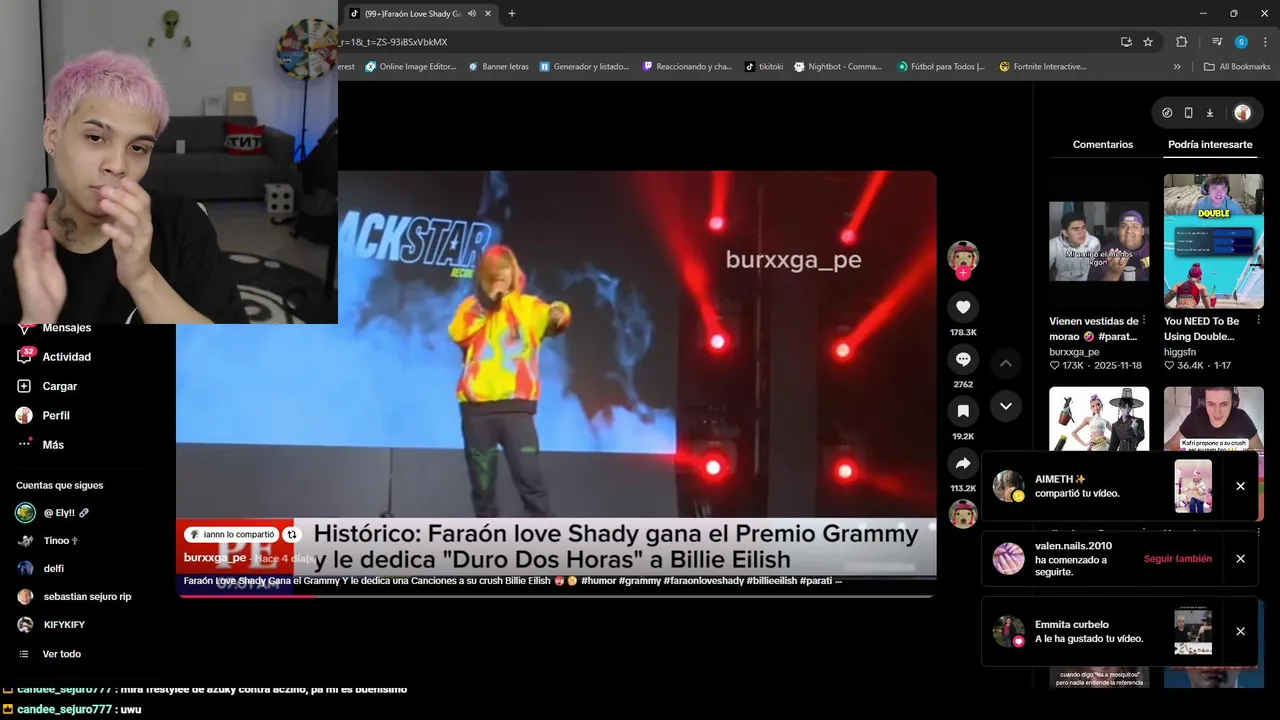Open the Chrome three-dot menu
The width and height of the screenshot is (1280, 720).
1264,42
